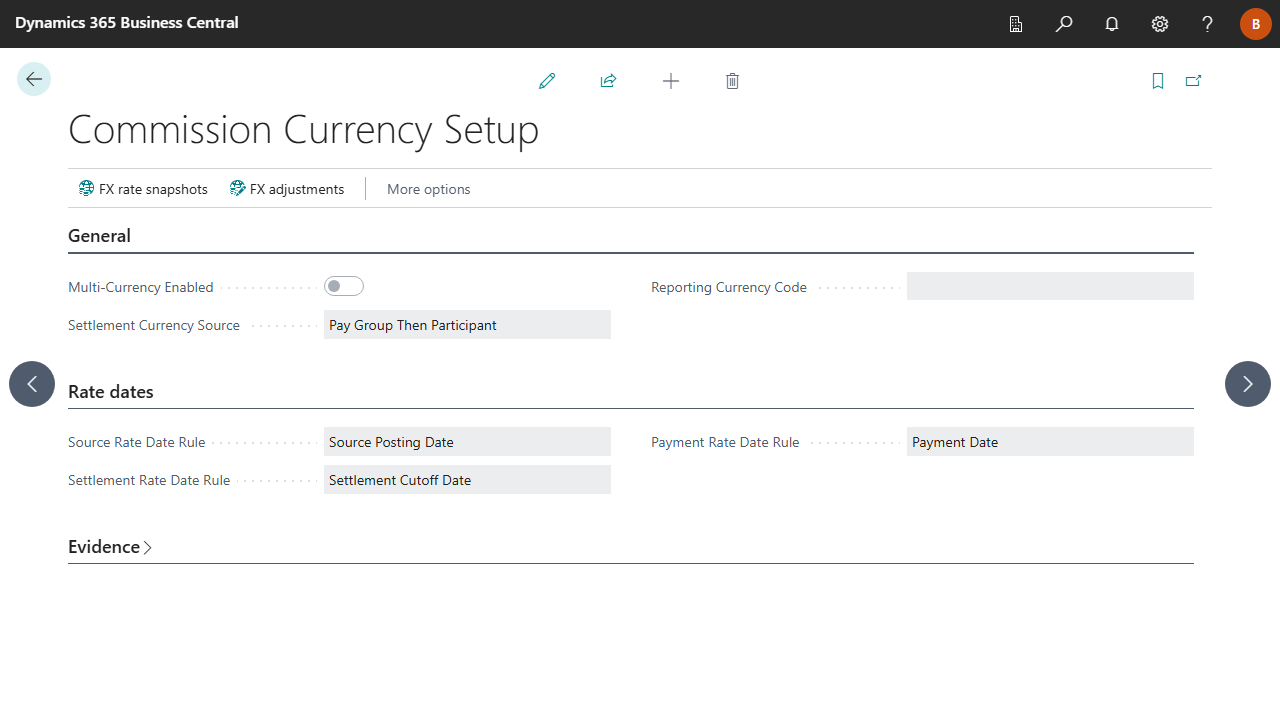The width and height of the screenshot is (1280, 720).
Task: Go to the previous record
Action: pos(32,384)
